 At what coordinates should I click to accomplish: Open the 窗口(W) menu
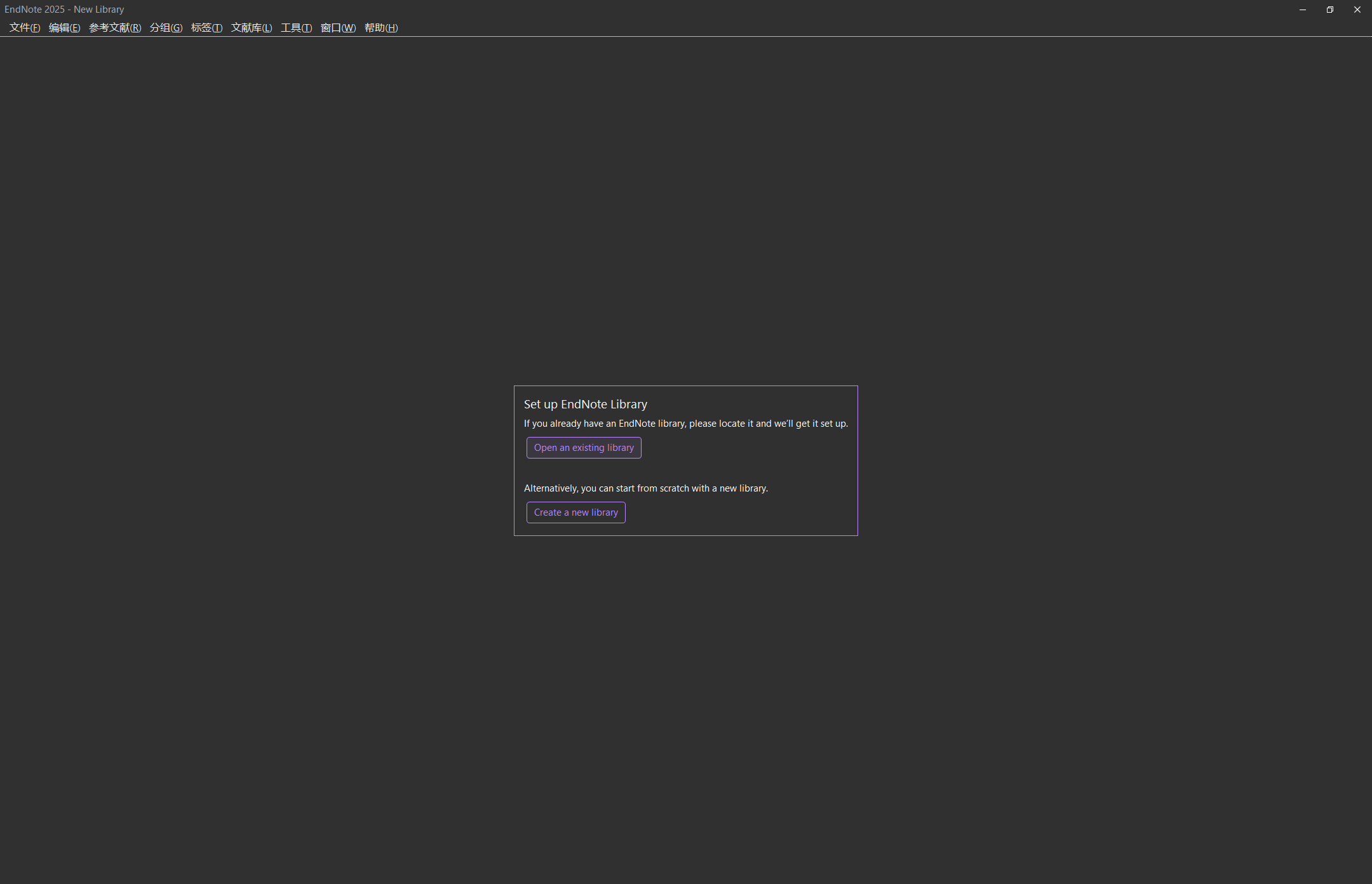click(x=338, y=28)
